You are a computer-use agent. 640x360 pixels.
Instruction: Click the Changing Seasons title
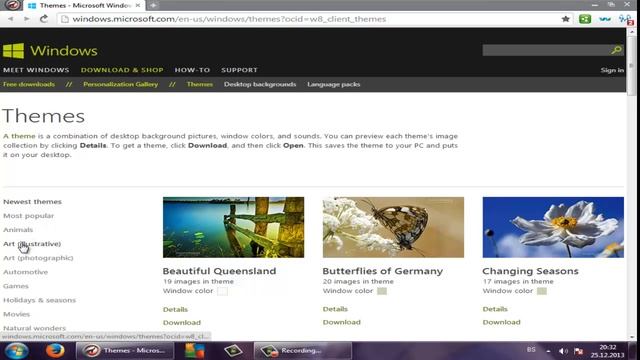(530, 271)
